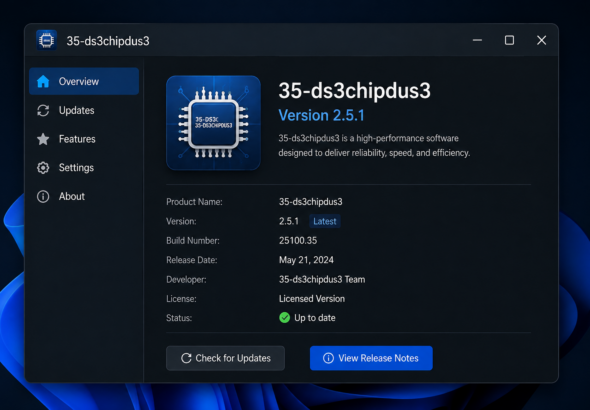Click the product description paragraph

coord(374,146)
